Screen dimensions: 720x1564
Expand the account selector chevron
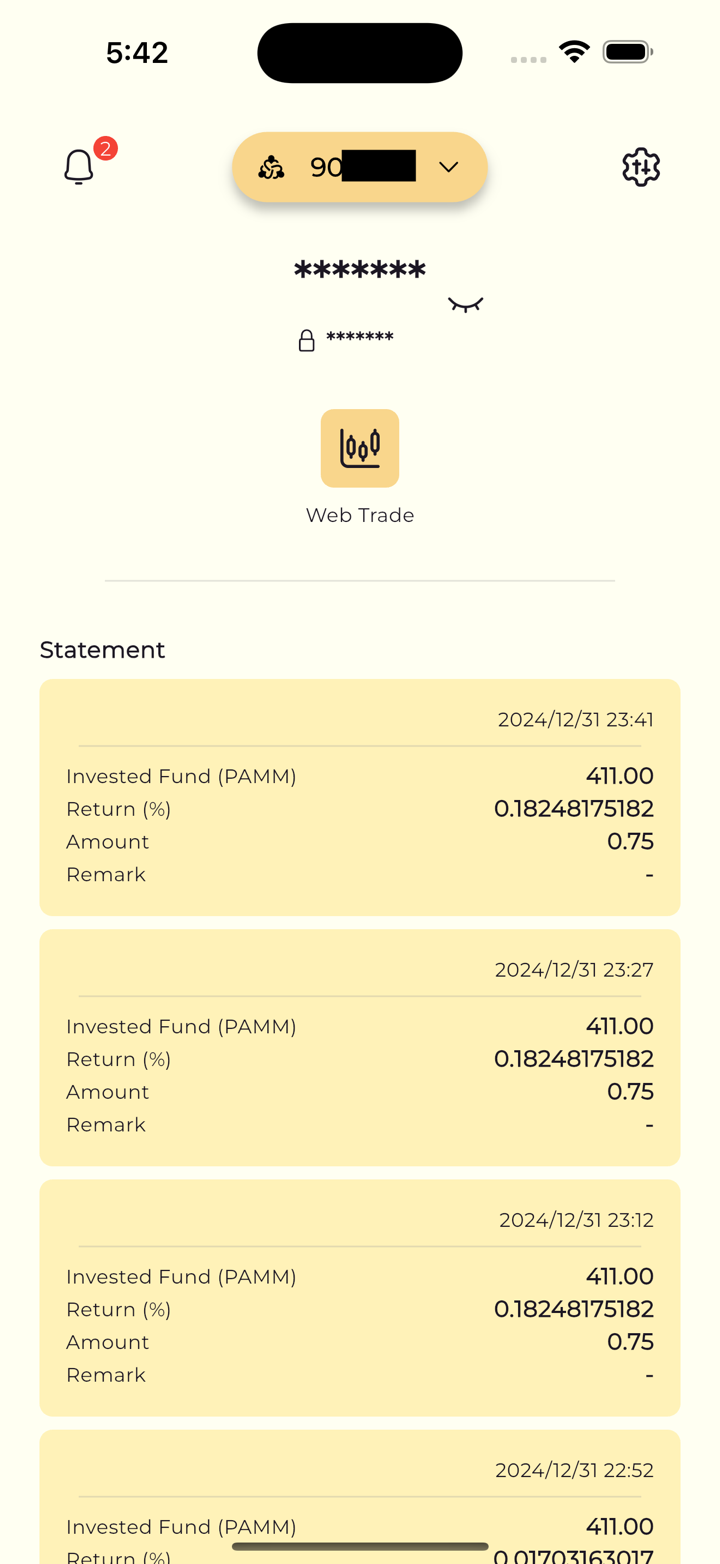[448, 167]
